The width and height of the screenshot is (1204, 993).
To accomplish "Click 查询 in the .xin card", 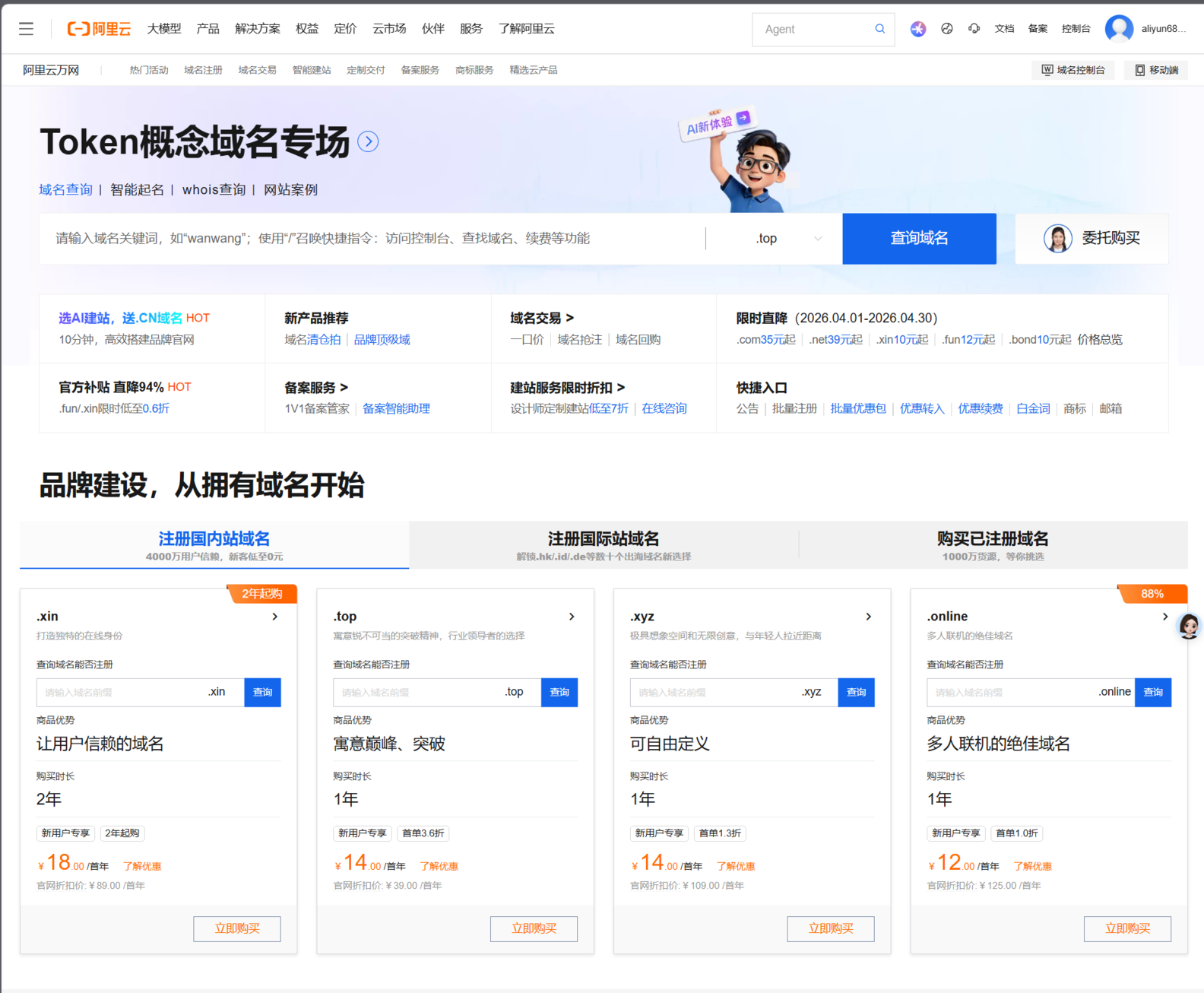I will click(262, 692).
